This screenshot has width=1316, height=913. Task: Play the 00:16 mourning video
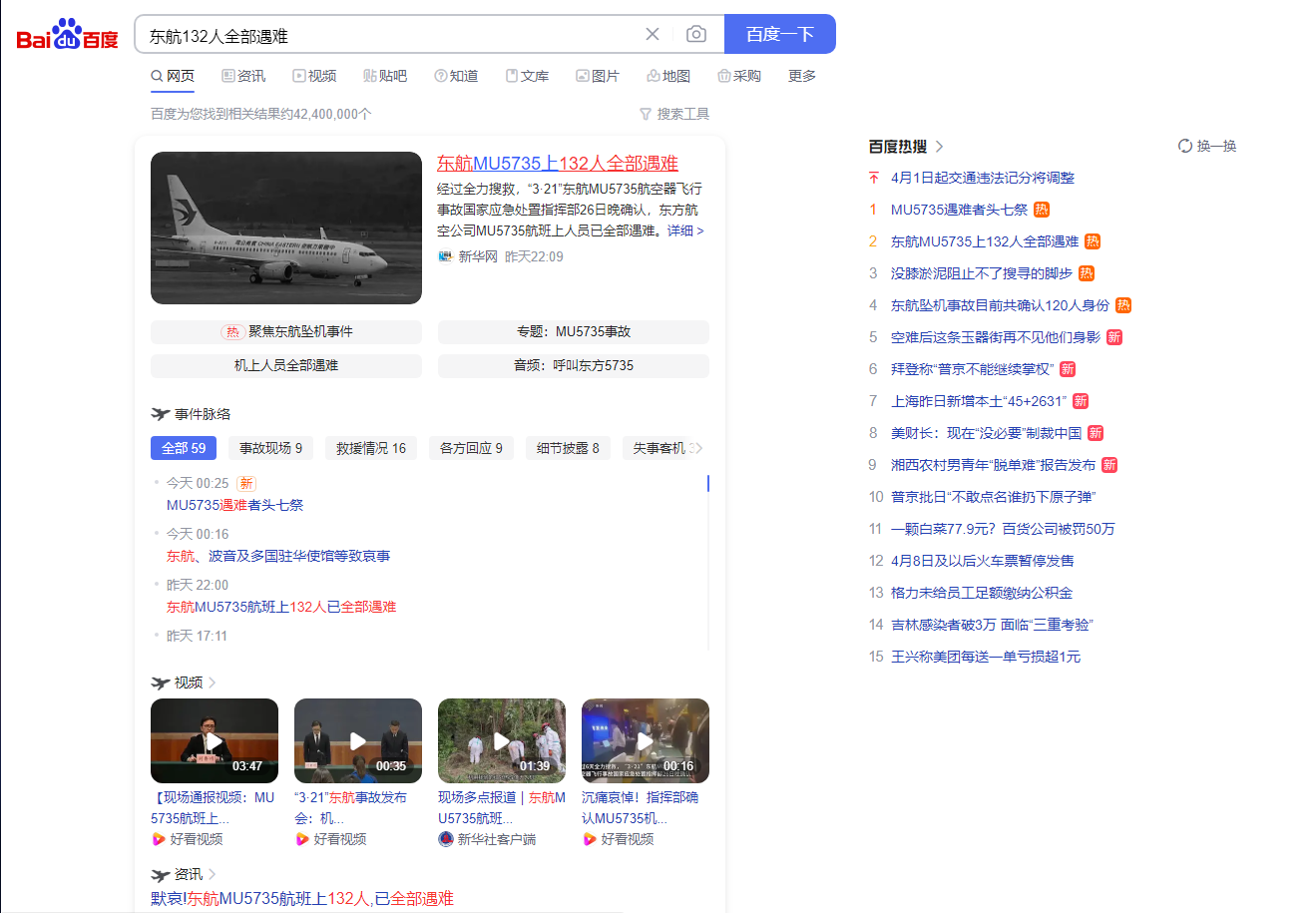pyautogui.click(x=646, y=740)
